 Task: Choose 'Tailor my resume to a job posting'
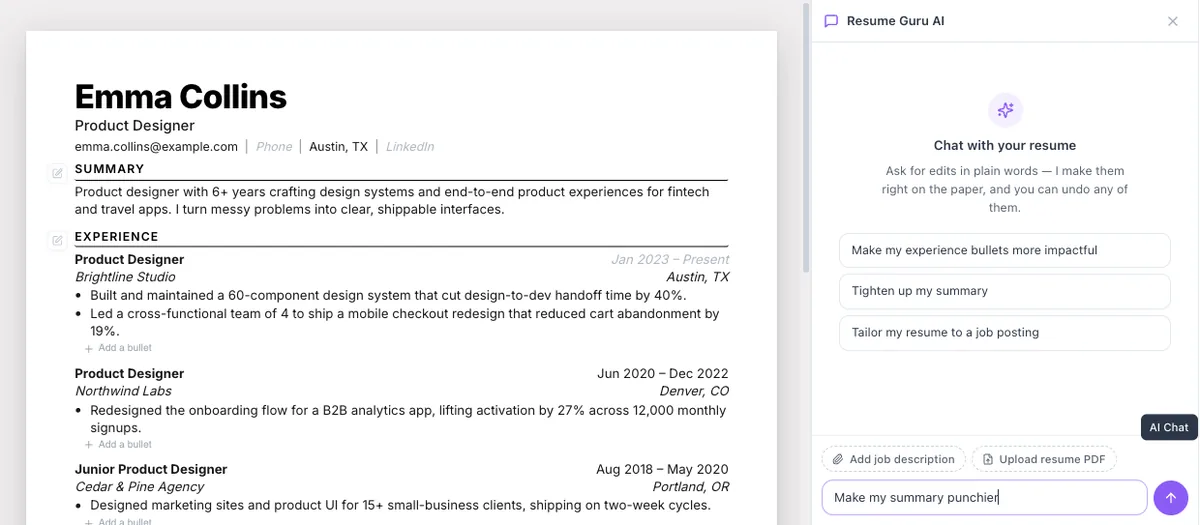point(1005,332)
